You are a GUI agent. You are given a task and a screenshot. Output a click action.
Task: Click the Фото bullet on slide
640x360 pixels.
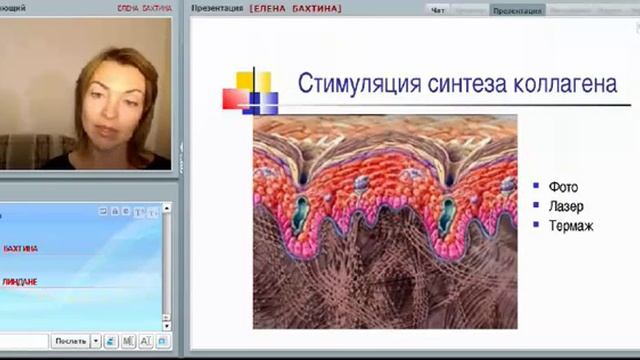click(x=563, y=187)
